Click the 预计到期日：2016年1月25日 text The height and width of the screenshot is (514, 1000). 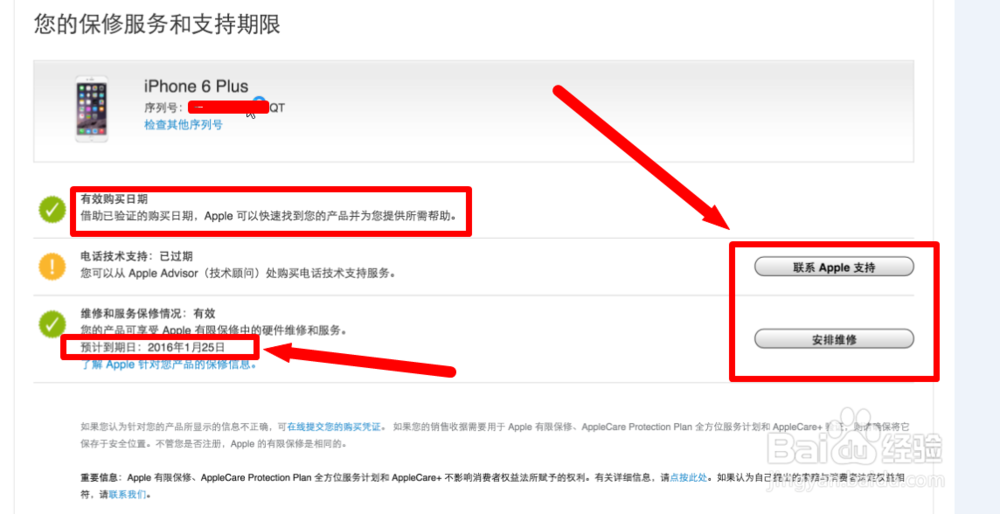coord(153,348)
